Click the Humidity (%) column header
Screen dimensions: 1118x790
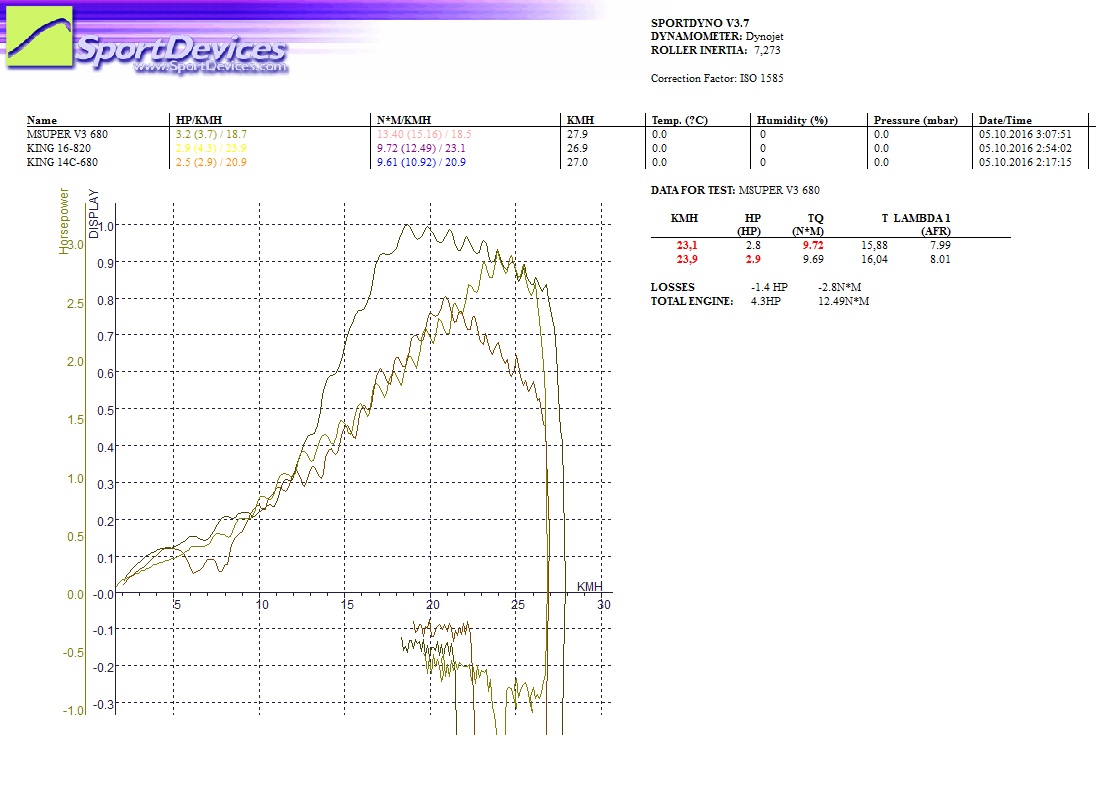pyautogui.click(x=792, y=120)
